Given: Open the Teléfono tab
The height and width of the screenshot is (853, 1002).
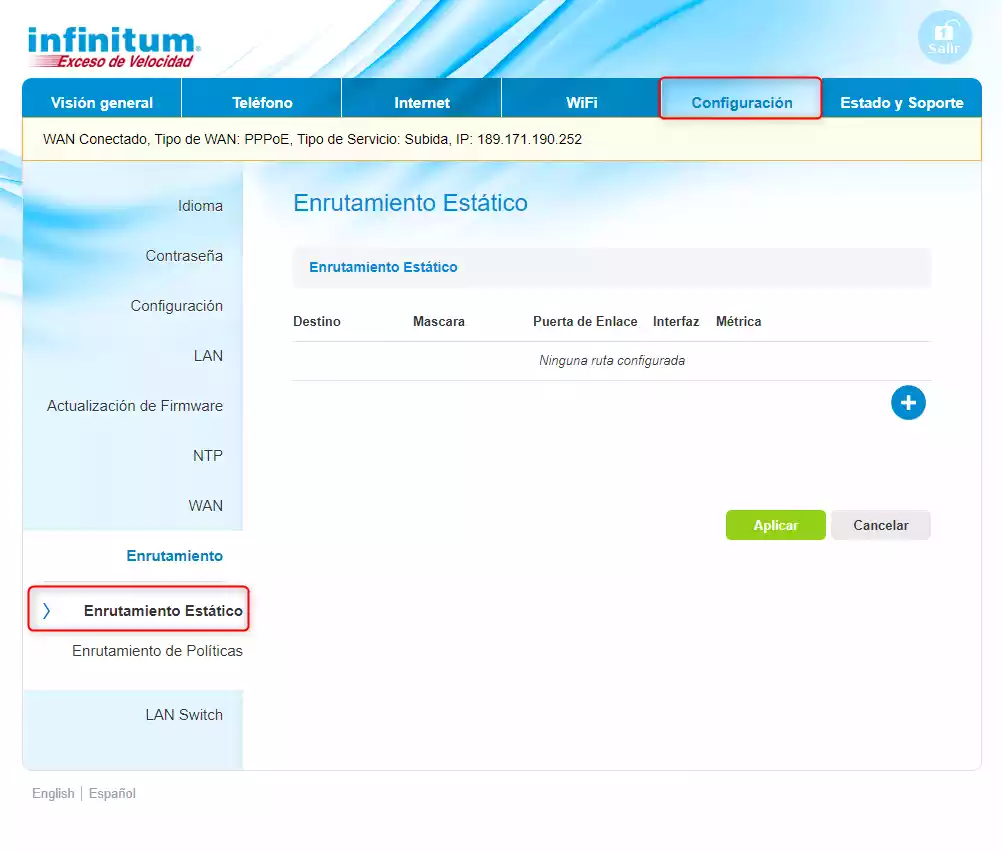Looking at the screenshot, I should (261, 101).
